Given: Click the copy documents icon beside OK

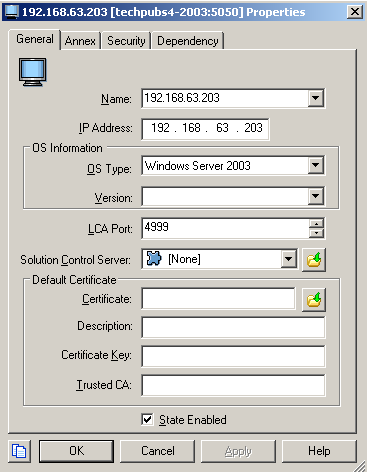Looking at the screenshot, I should (19, 451).
